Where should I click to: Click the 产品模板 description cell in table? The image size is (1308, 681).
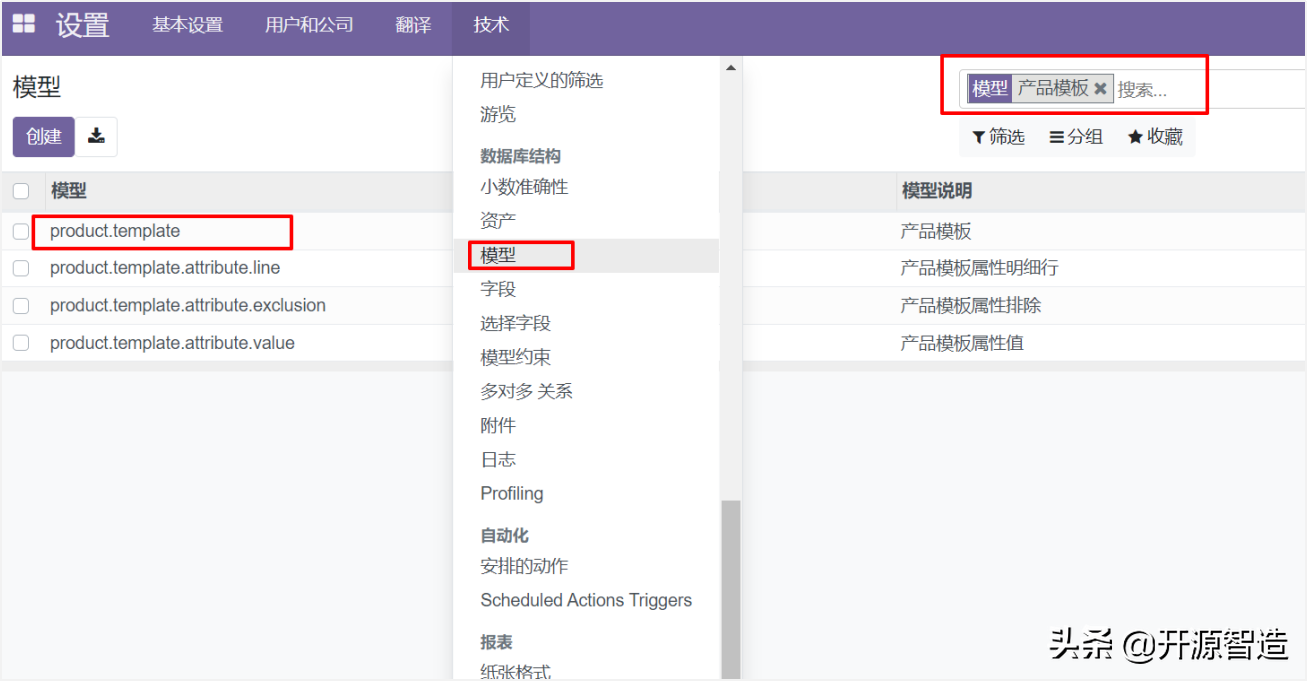936,231
